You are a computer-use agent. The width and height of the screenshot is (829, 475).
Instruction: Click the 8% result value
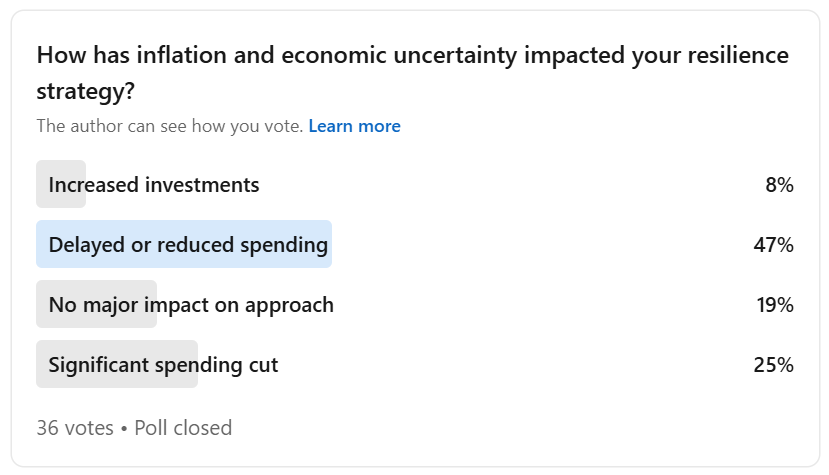pyautogui.click(x=779, y=185)
